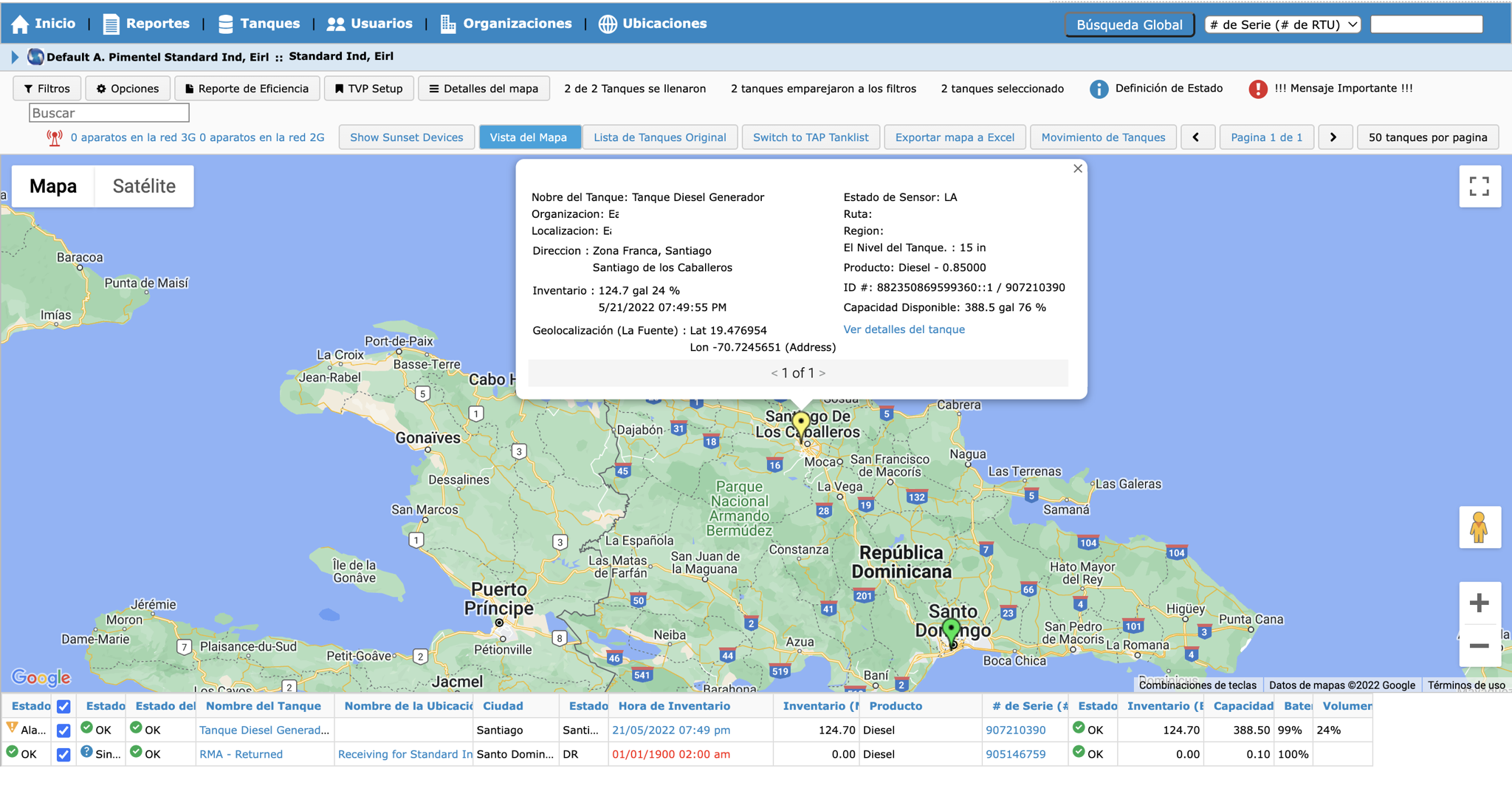The width and height of the screenshot is (1512, 808).
Task: Open serial number 905146759 link
Action: [x=1016, y=755]
